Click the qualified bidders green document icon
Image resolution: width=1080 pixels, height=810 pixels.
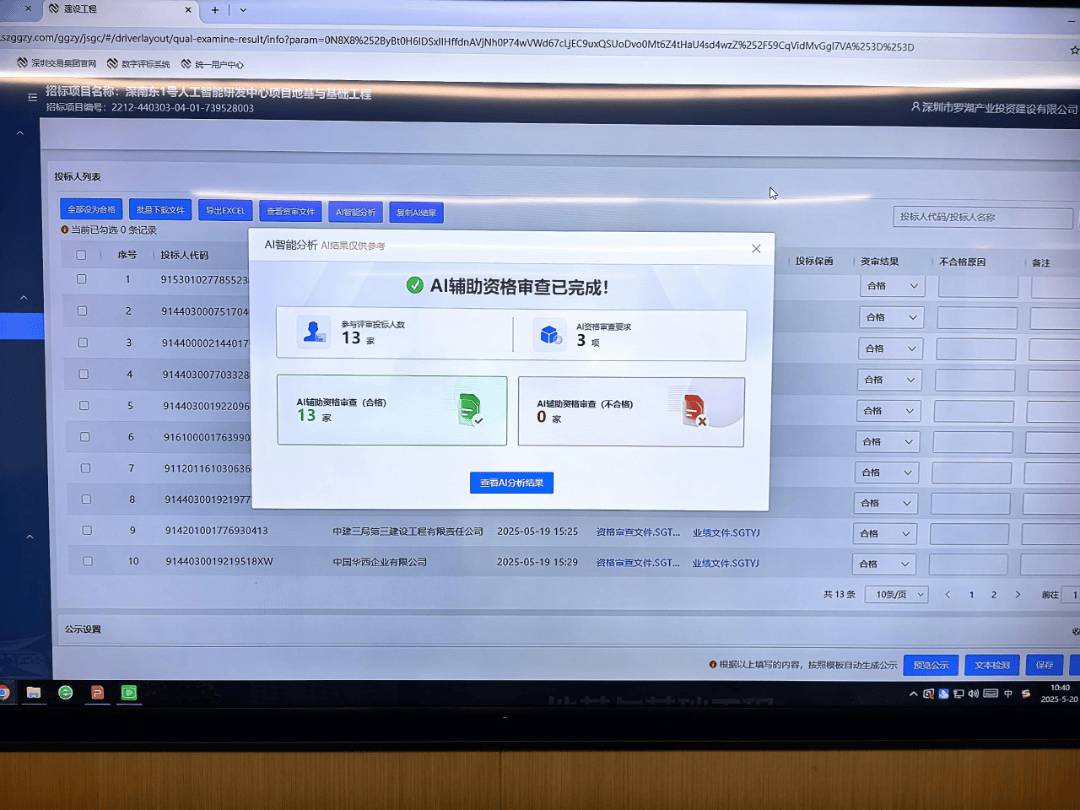pyautogui.click(x=469, y=409)
